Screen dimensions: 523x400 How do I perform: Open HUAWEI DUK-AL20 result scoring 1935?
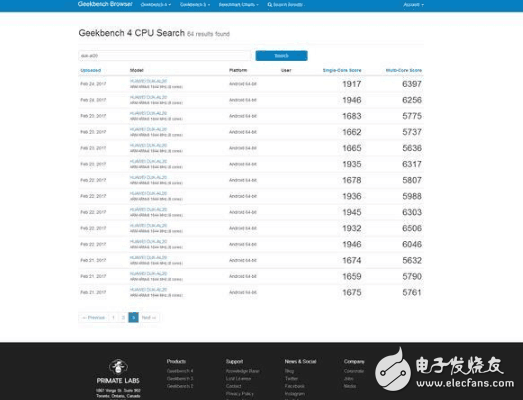coord(148,161)
